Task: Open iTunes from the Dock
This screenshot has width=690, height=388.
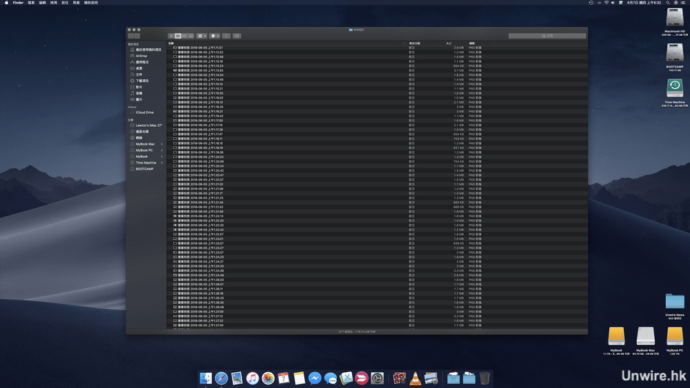Action: click(x=252, y=378)
